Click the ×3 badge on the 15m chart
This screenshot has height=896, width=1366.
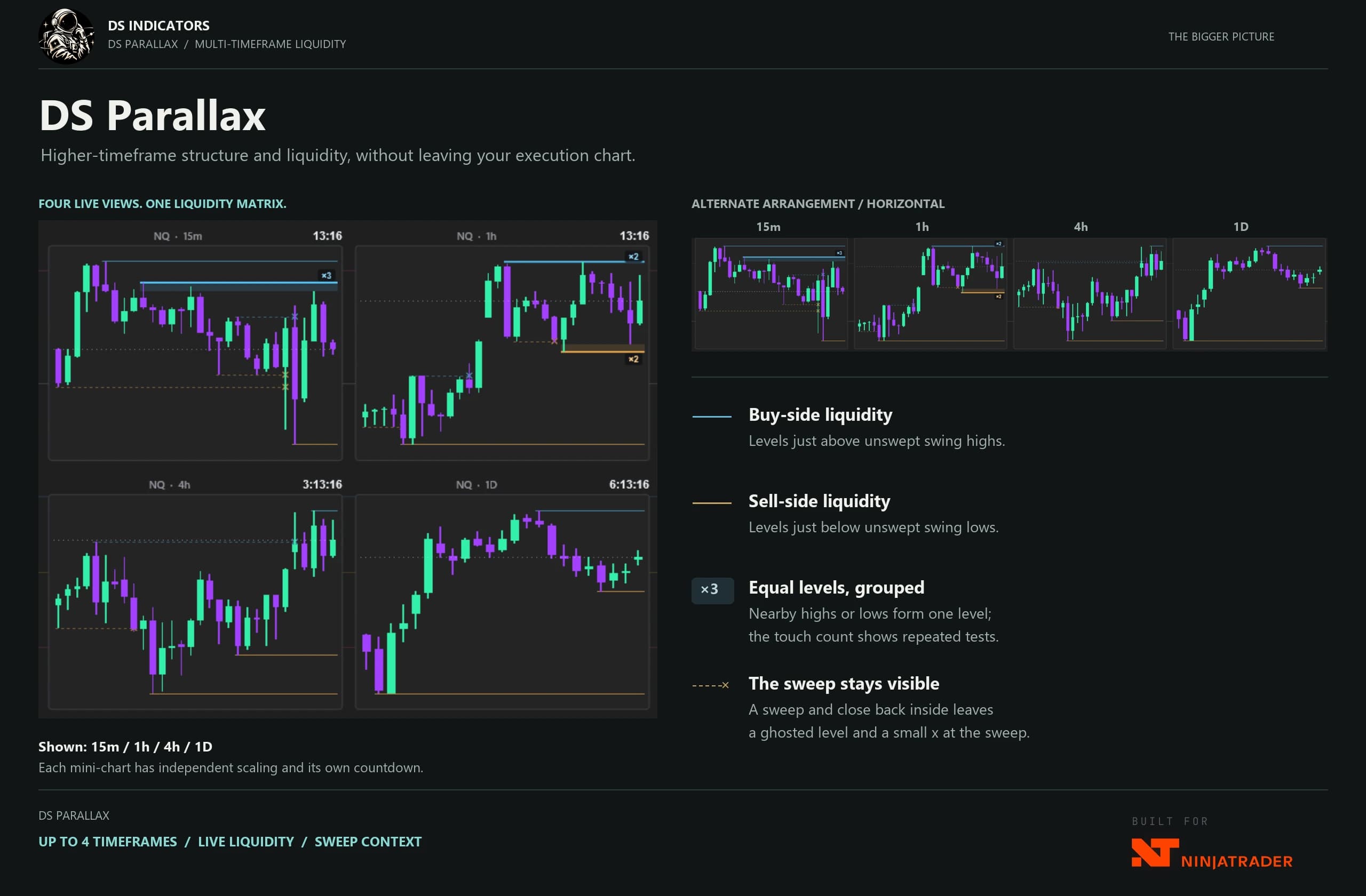tap(327, 275)
